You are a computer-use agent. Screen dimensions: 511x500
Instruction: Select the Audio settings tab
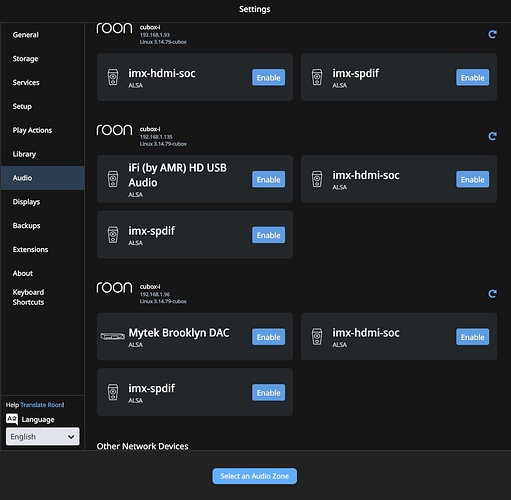[x=43, y=178]
